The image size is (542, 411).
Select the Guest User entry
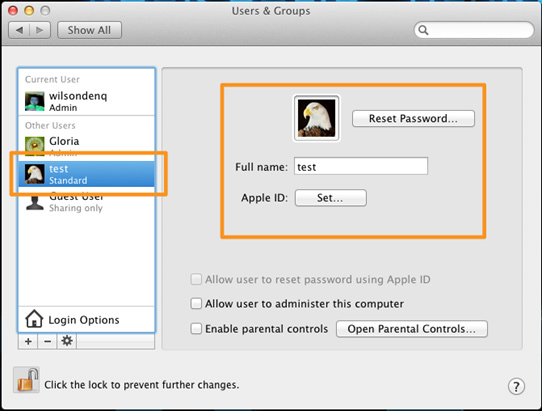point(86,202)
